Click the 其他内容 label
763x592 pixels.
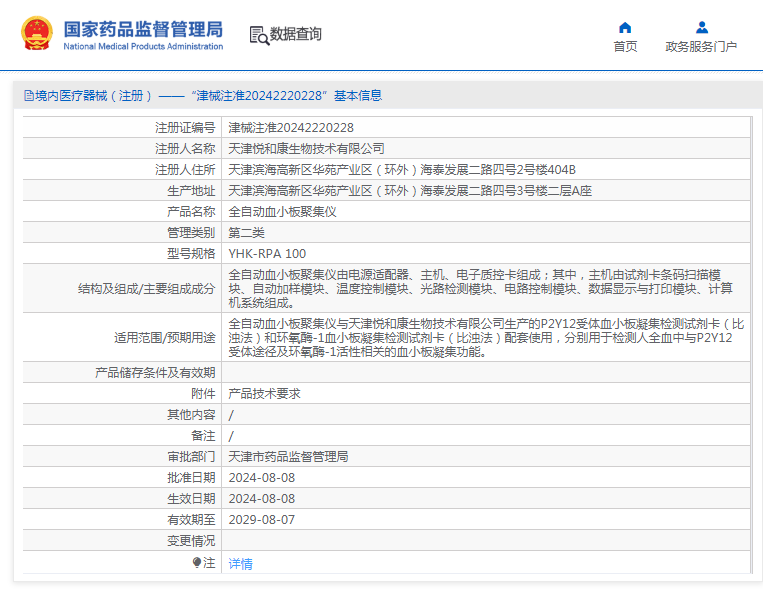click(x=191, y=414)
